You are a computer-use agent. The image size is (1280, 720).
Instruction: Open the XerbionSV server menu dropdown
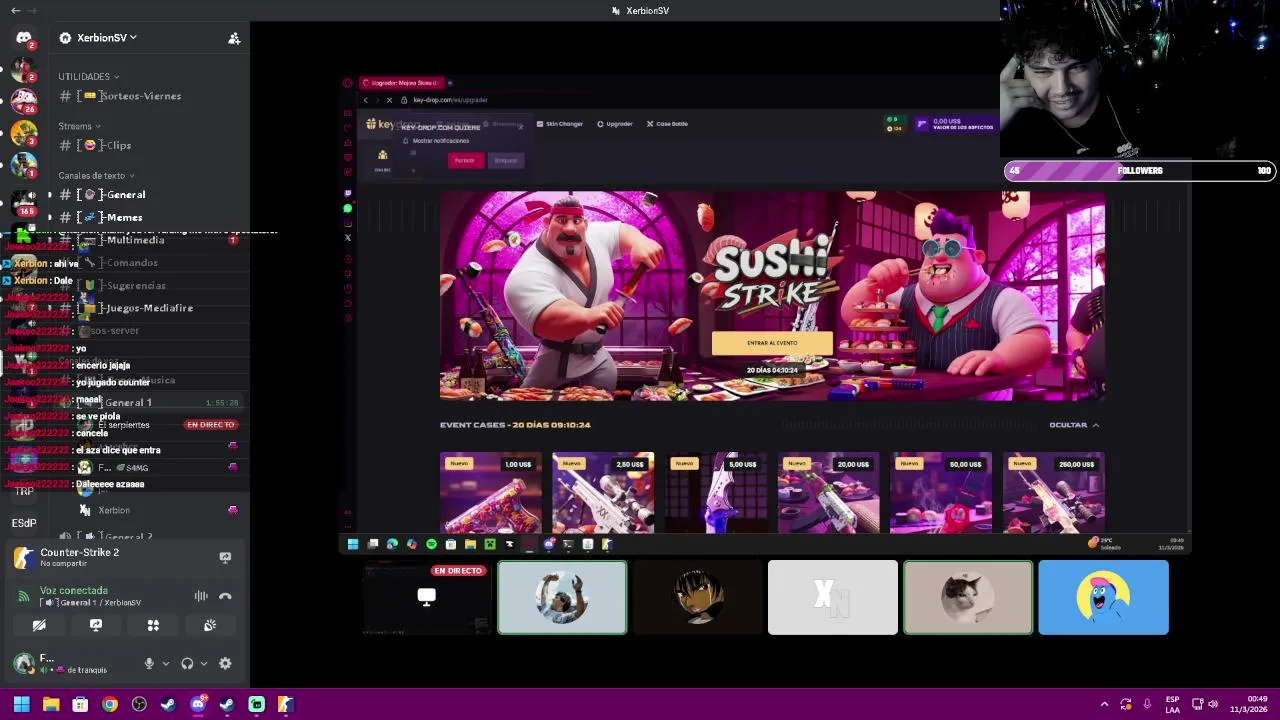[x=98, y=38]
